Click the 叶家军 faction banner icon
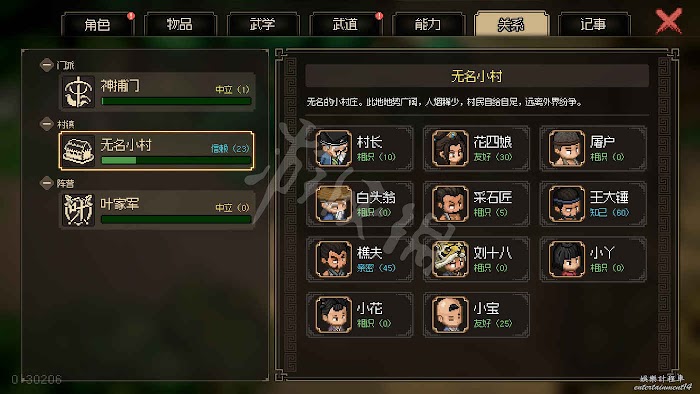The height and width of the screenshot is (394, 700). tap(78, 210)
